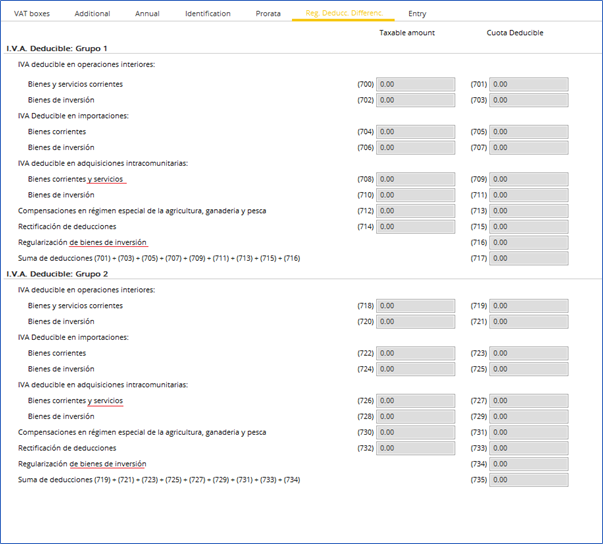Select the Reg. Deducc. Differenc. tab

[344, 13]
